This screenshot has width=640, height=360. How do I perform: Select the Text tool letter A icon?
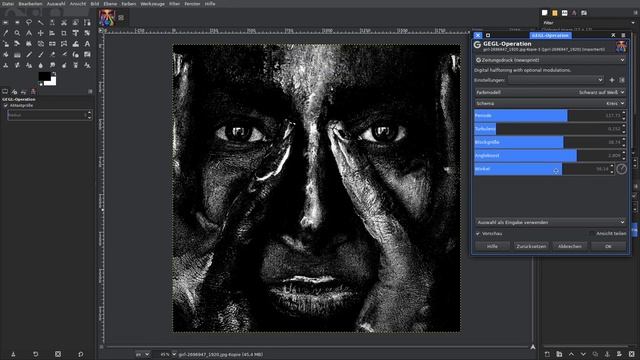click(x=87, y=43)
